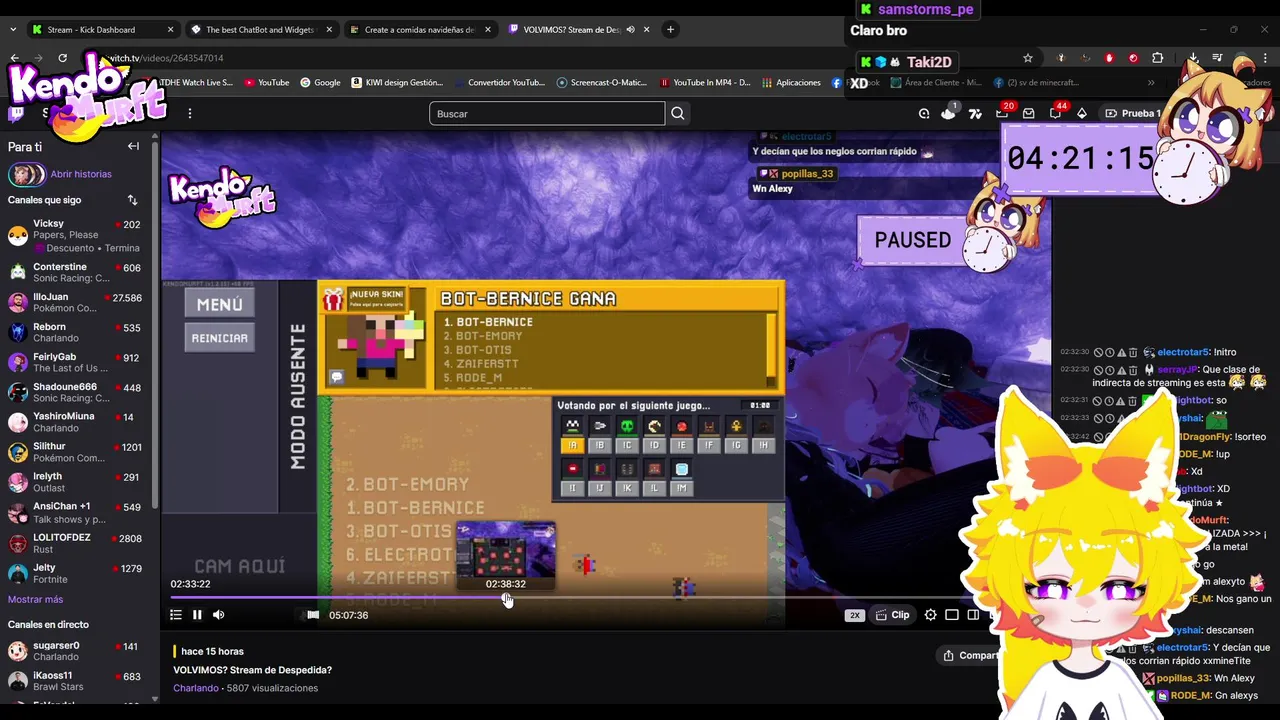Mute the tab audio speaker icon
1280x720 pixels.
click(x=630, y=30)
